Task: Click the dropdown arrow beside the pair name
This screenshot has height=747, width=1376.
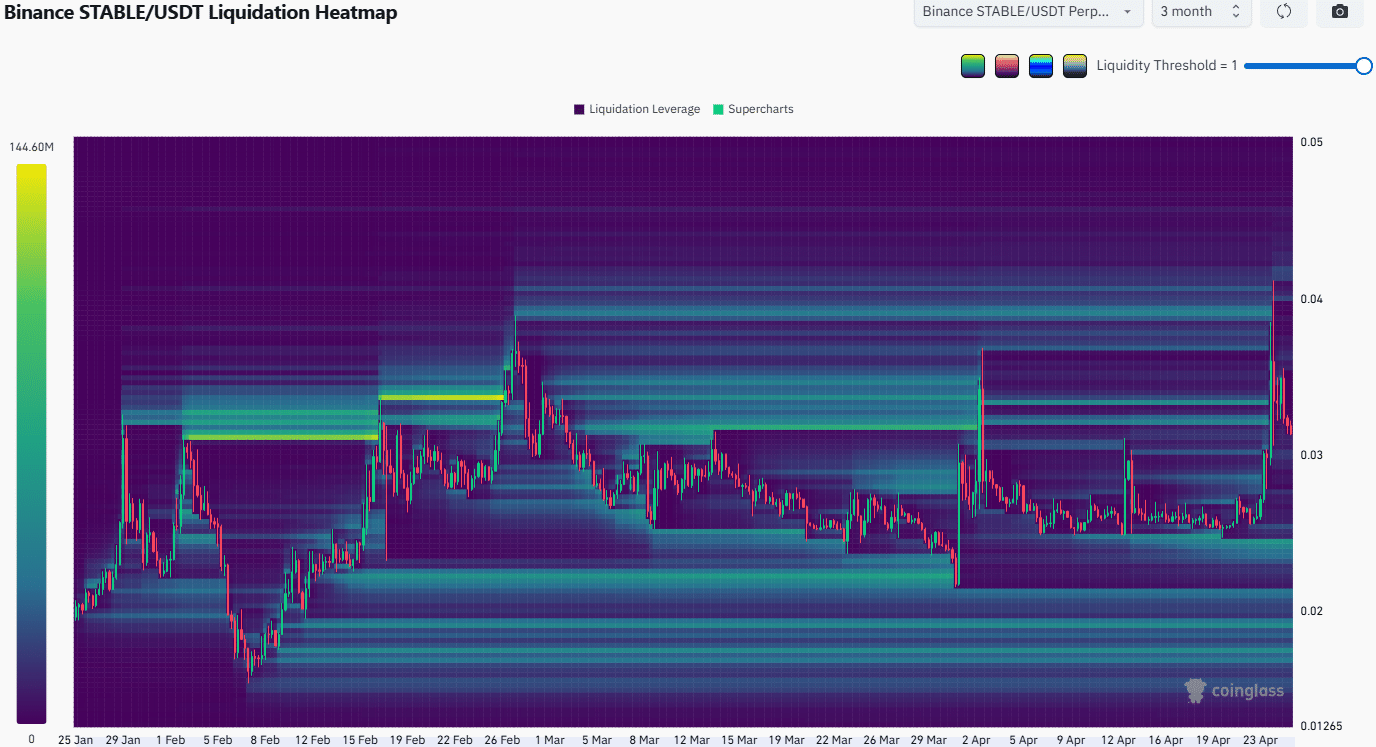Action: (1127, 12)
